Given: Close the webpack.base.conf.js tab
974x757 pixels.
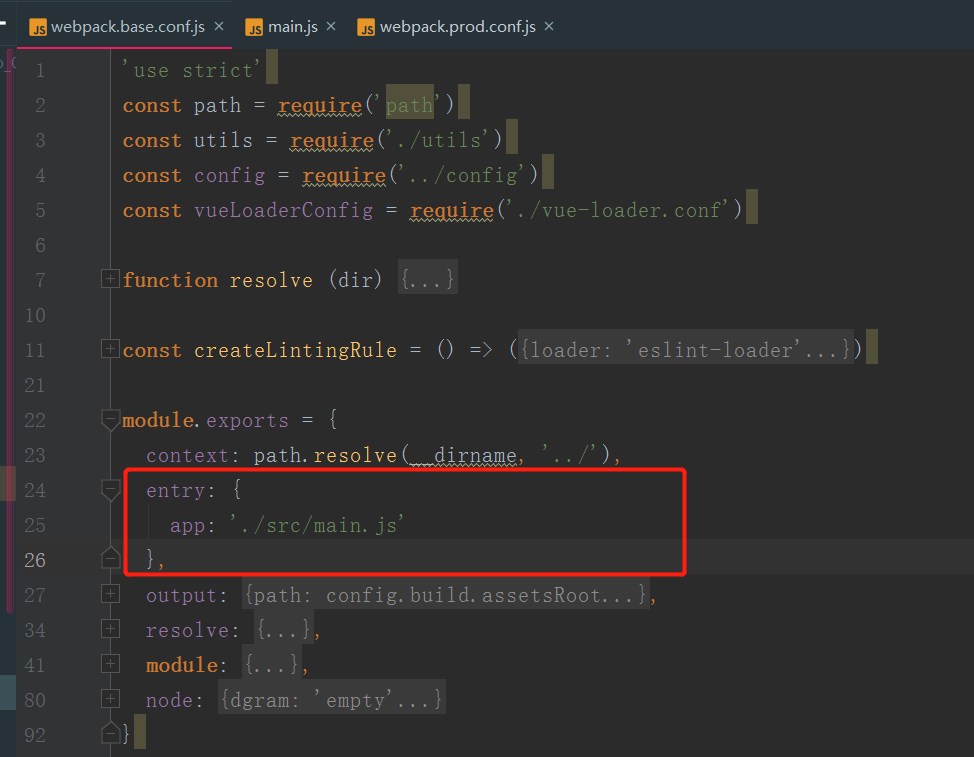Looking at the screenshot, I should (219, 27).
